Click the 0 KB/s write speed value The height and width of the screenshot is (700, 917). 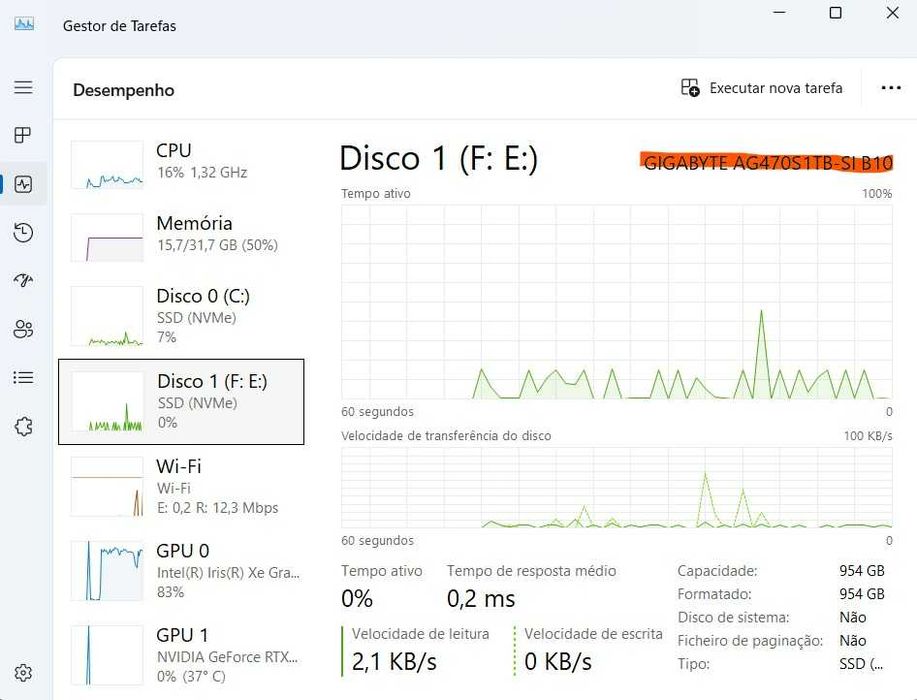coord(558,662)
